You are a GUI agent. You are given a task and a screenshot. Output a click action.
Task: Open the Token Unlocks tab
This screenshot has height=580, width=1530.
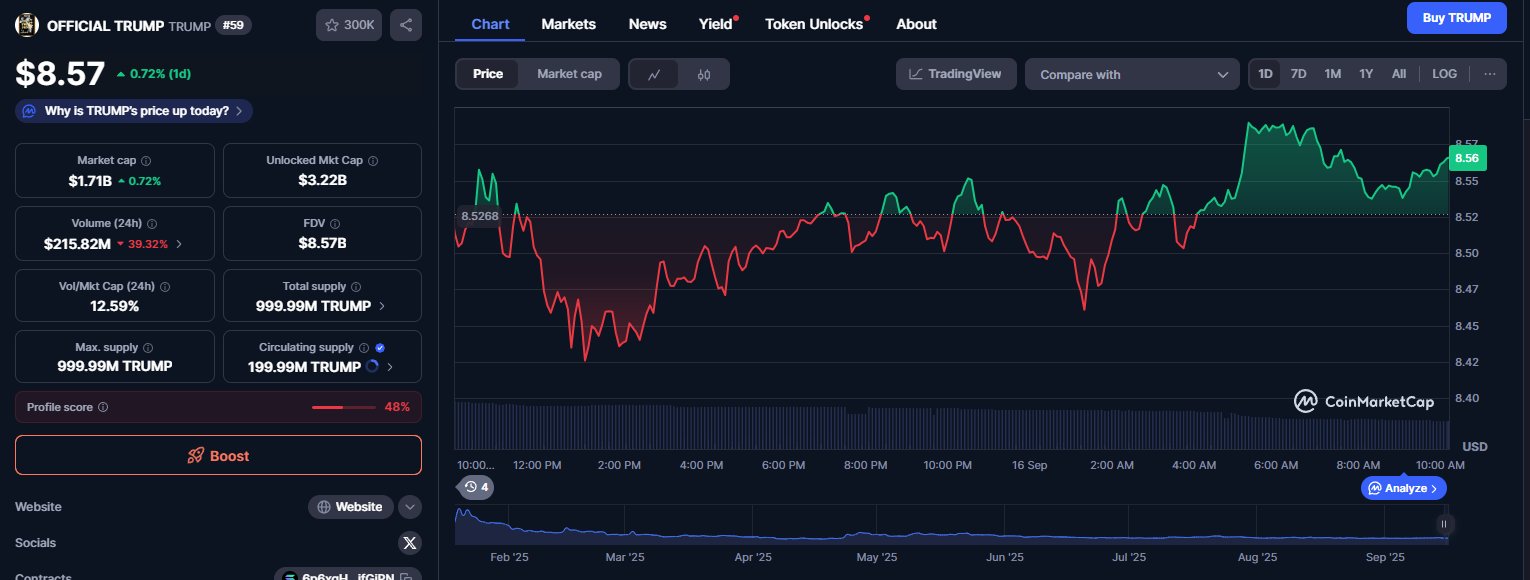coord(813,24)
